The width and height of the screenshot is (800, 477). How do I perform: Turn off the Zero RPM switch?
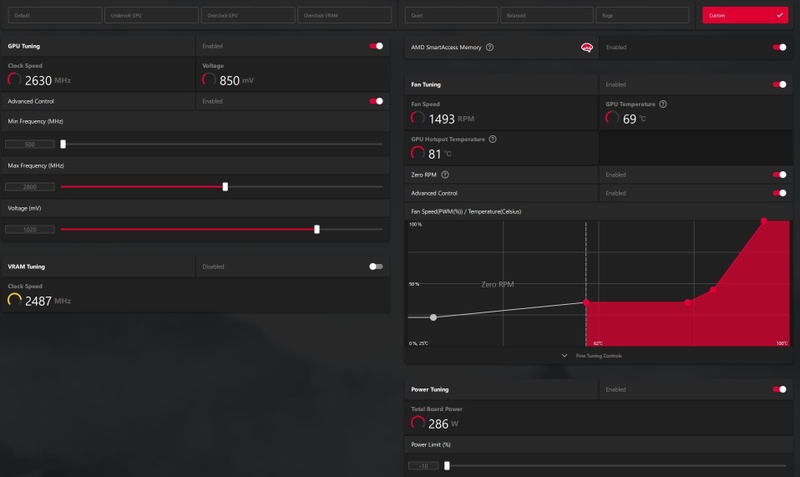(x=779, y=174)
